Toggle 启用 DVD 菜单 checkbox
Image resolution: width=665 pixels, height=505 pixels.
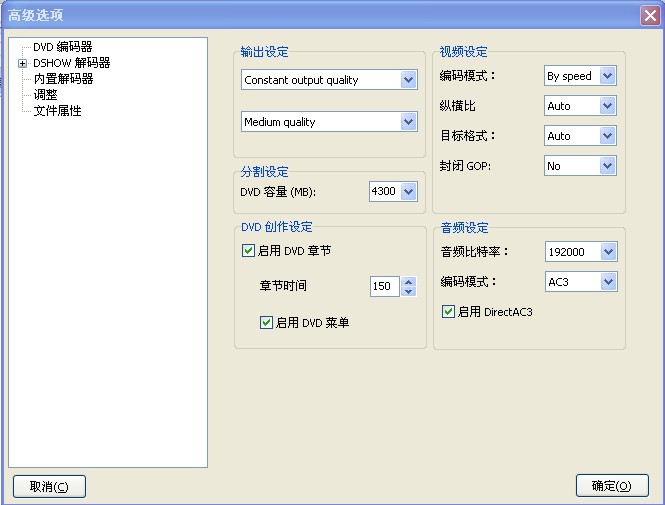tap(266, 323)
